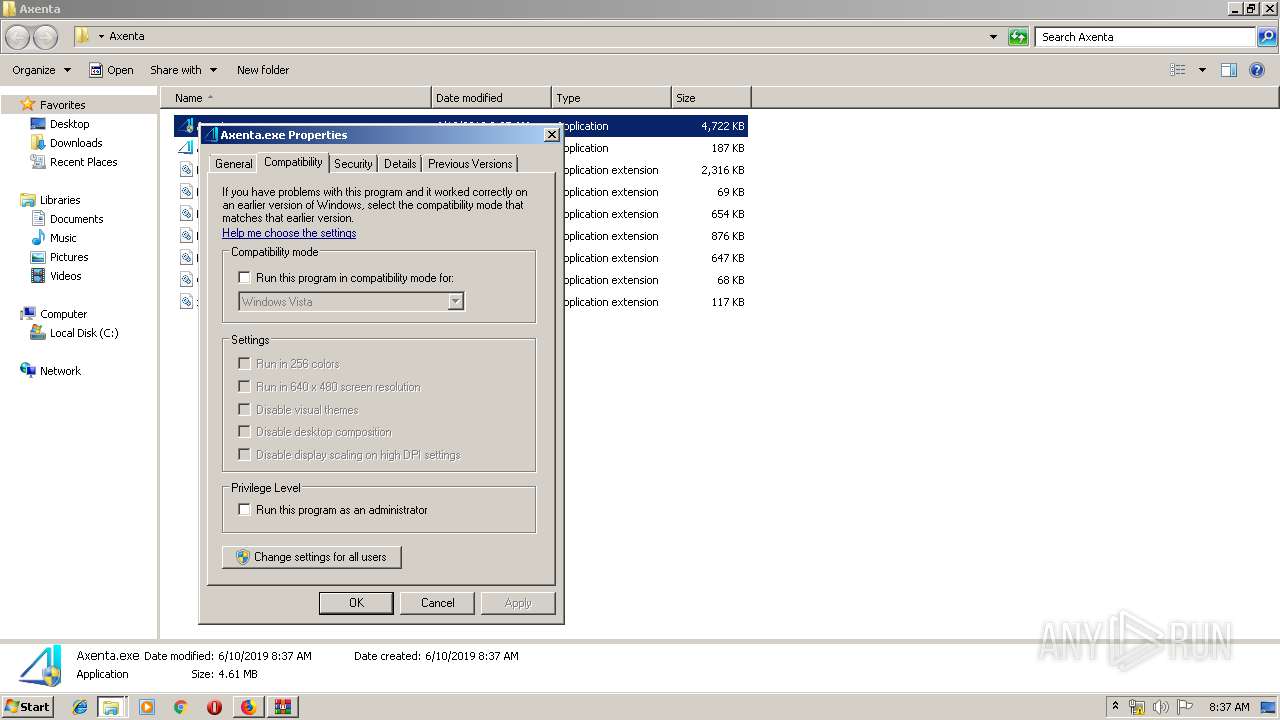Select Computer in the navigation pane

(63, 314)
